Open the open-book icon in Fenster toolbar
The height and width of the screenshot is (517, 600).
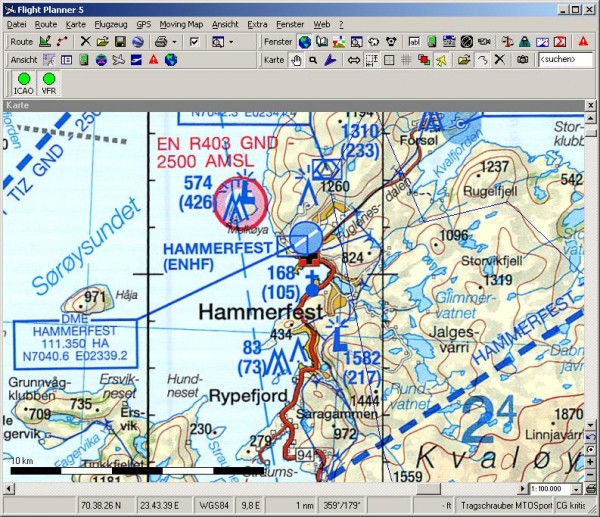pyautogui.click(x=322, y=41)
